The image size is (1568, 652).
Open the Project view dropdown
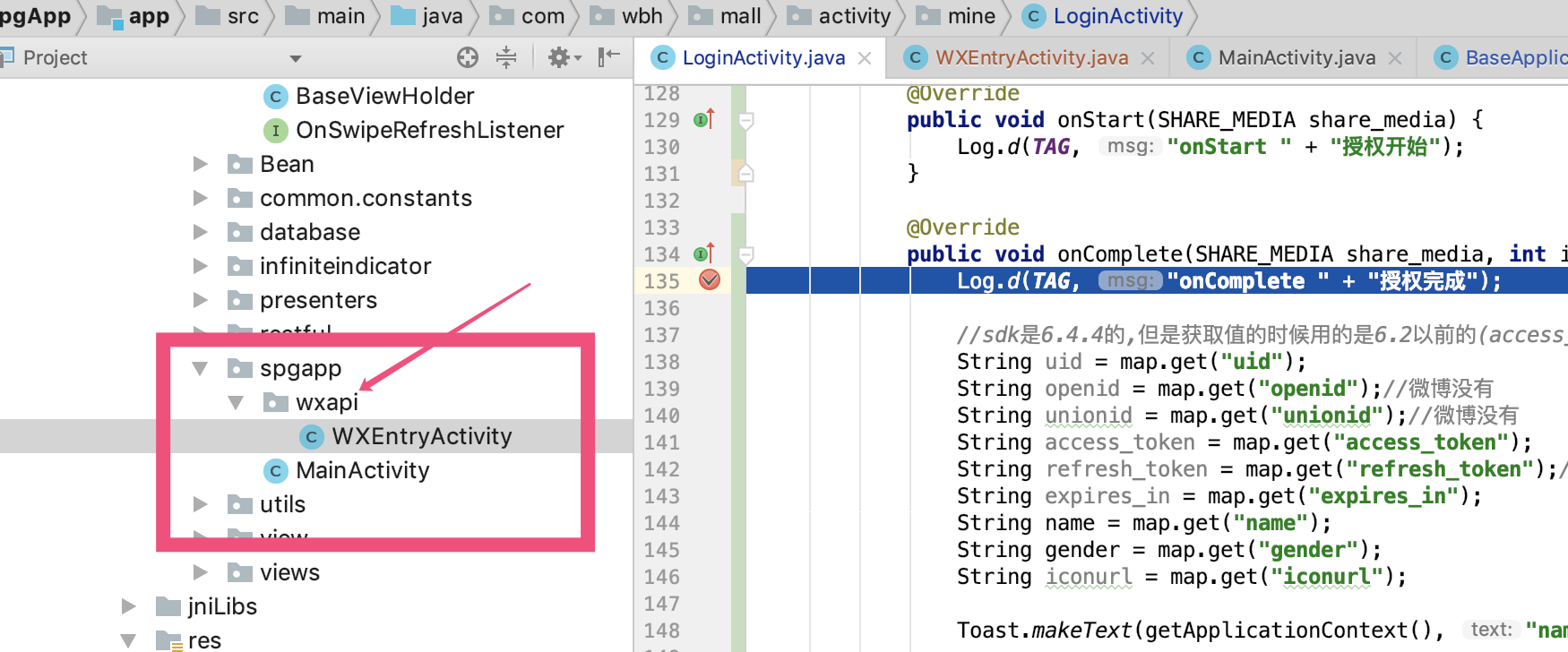tap(296, 59)
